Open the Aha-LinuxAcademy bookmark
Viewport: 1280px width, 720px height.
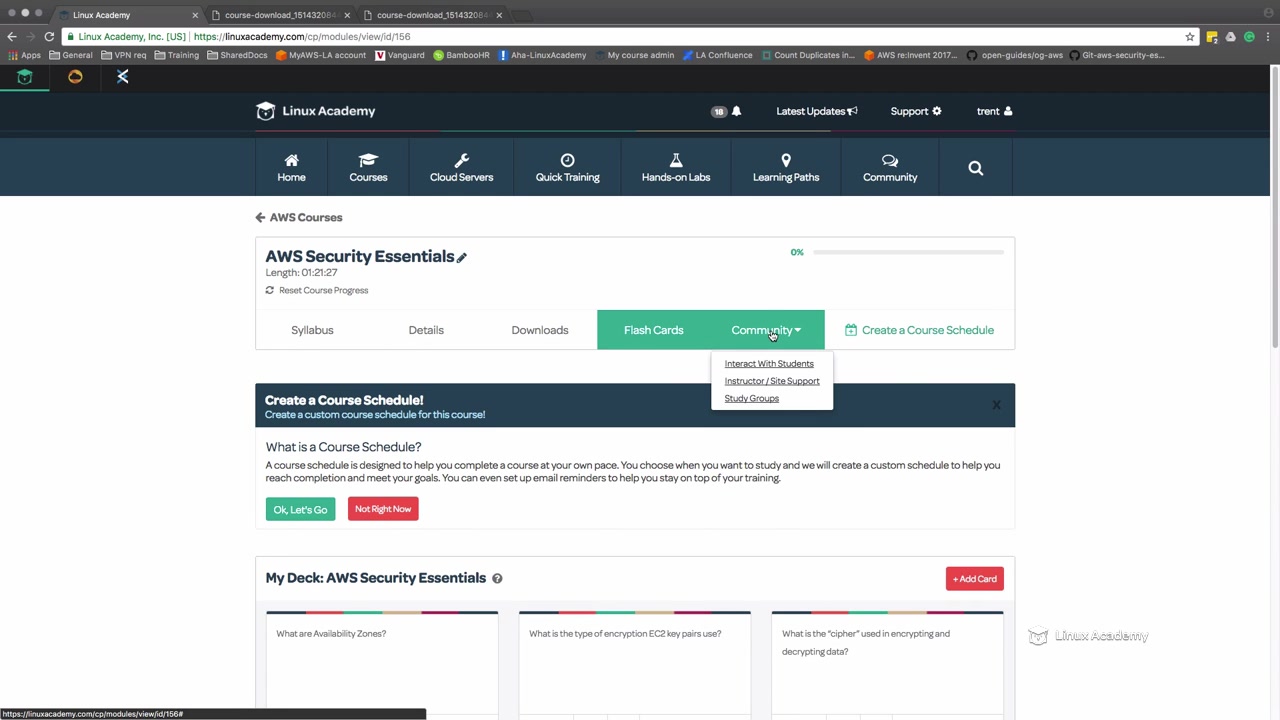coord(542,55)
